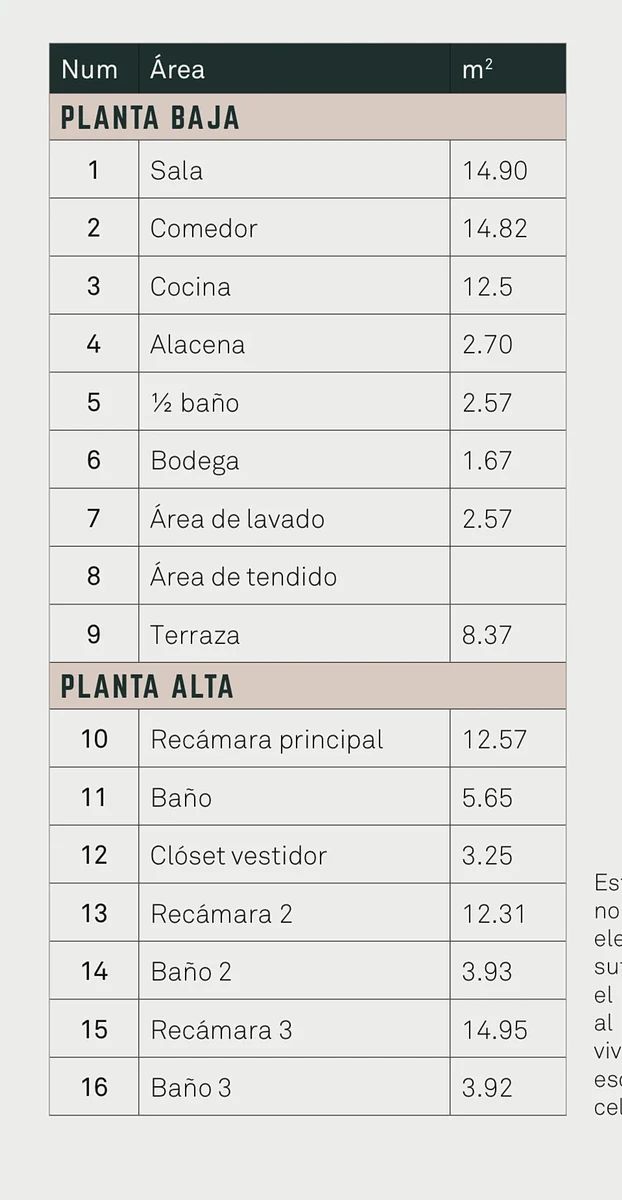This screenshot has height=1200, width=622.
Task: Select the Área de tendido row
Action: click(307, 576)
